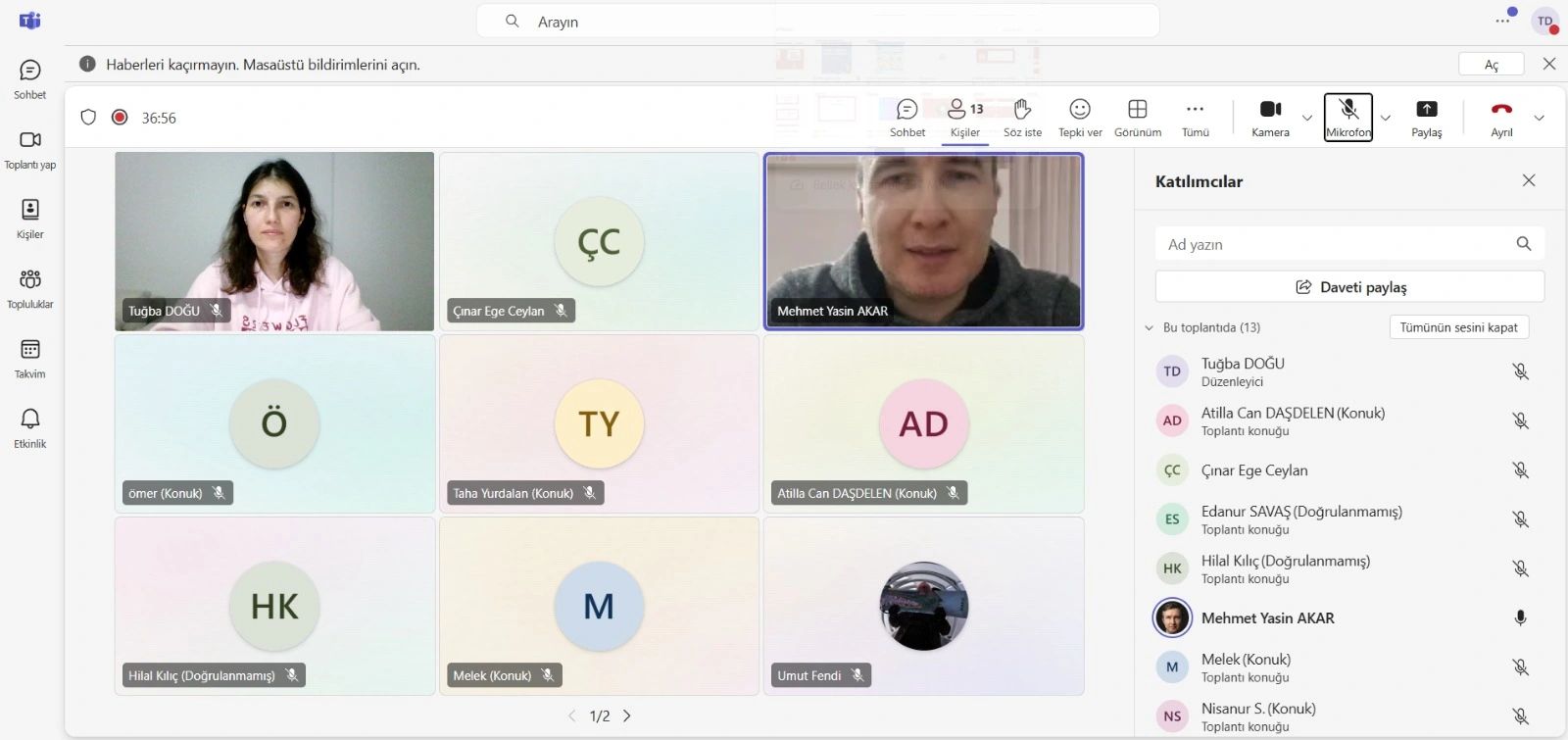
Task: Click the Ad yazın search field
Action: (x=1333, y=244)
